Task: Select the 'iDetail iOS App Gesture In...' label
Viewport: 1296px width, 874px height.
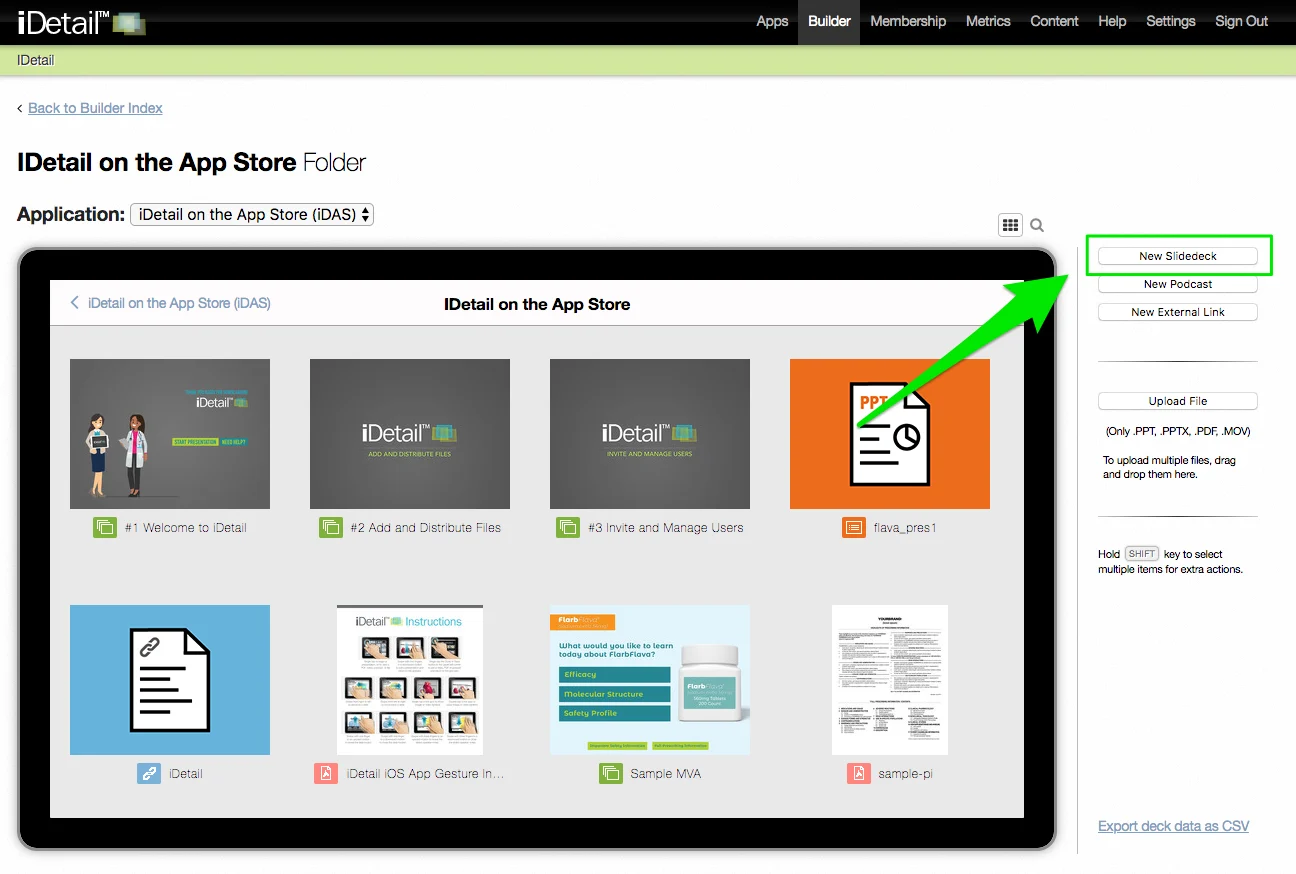Action: (426, 773)
